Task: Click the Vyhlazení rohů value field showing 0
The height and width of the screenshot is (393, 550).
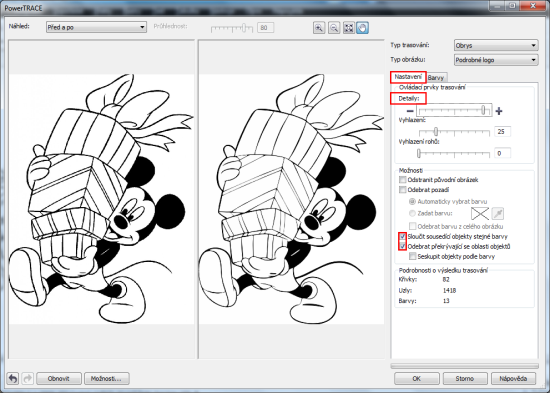Action: (503, 153)
